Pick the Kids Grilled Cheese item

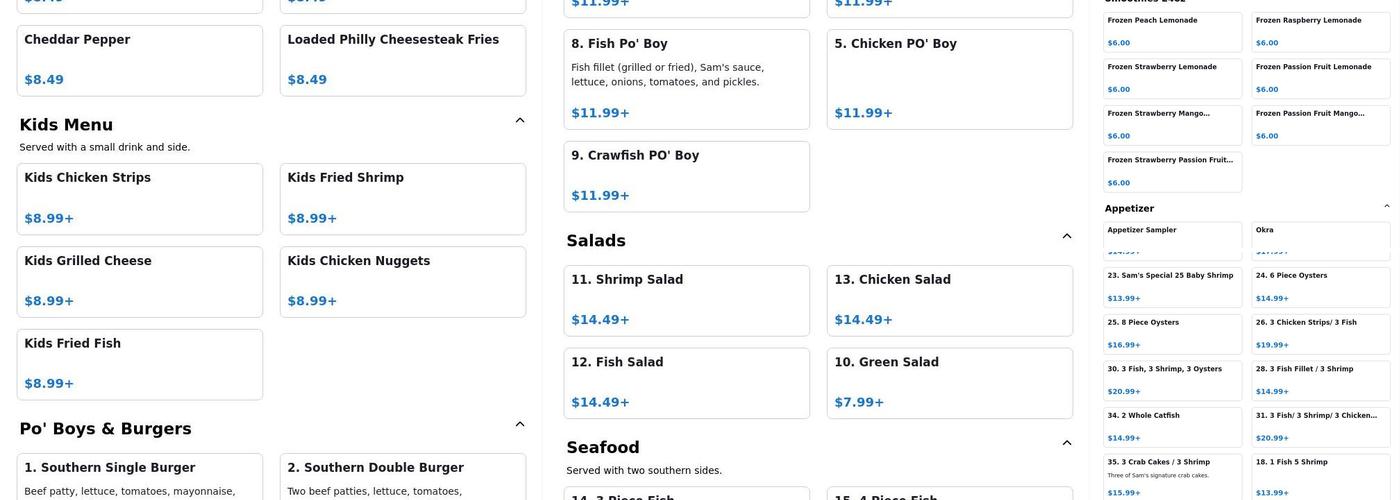point(140,281)
